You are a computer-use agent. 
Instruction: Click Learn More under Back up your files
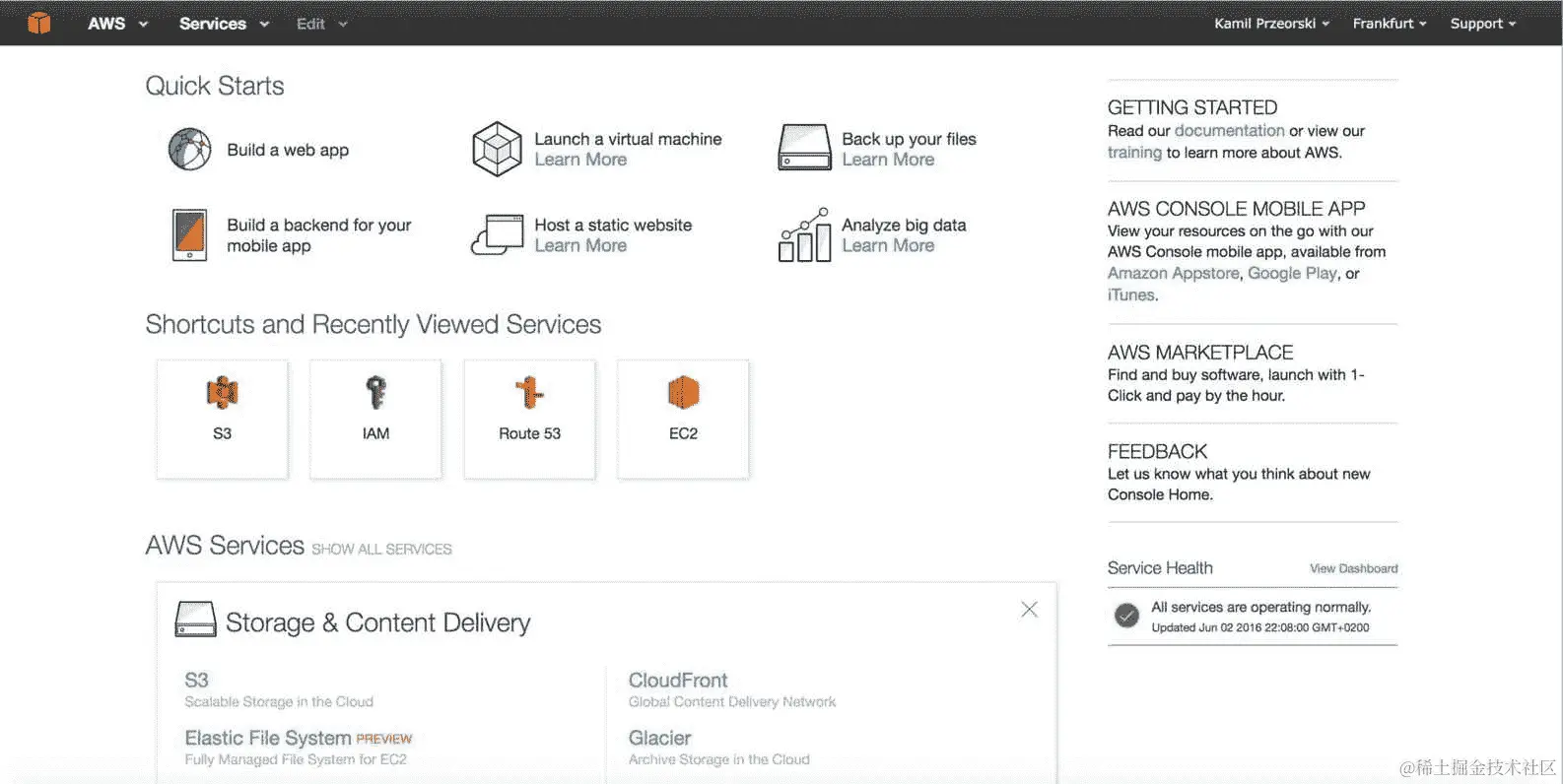coord(888,160)
